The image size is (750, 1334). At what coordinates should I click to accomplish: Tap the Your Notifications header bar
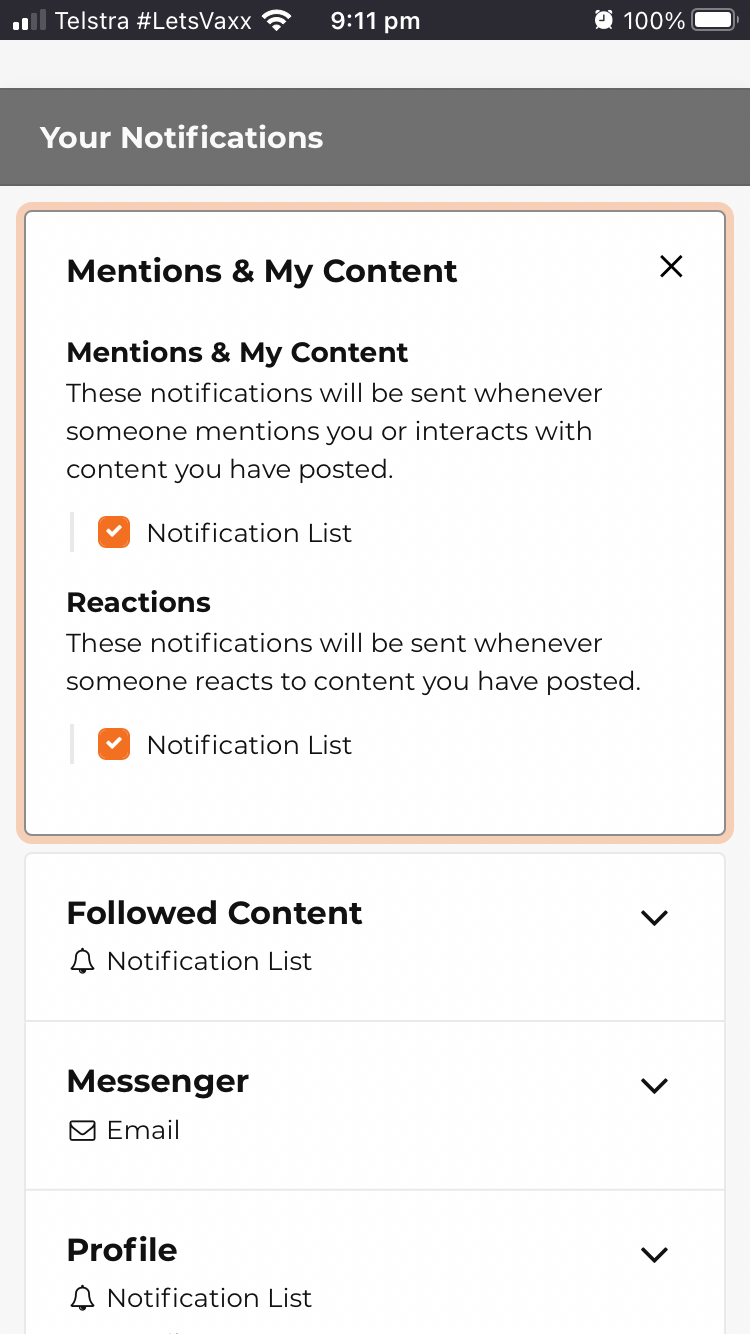tap(375, 138)
